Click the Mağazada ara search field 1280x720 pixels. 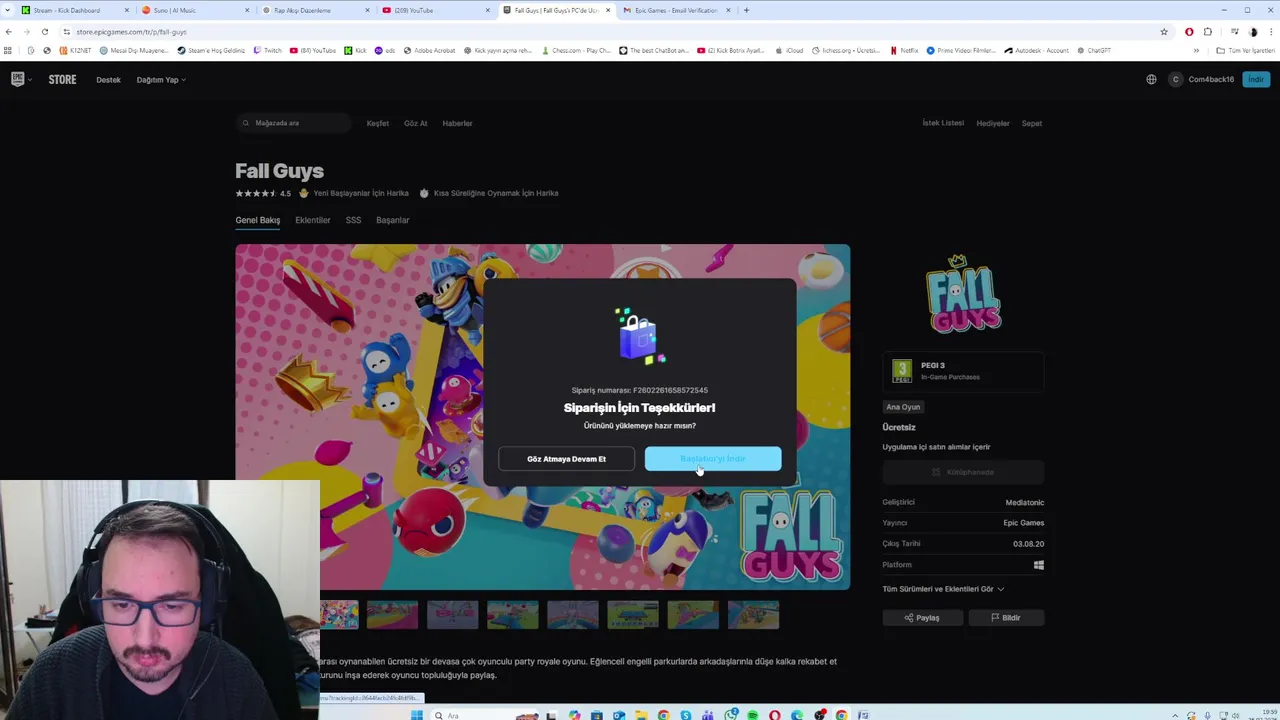294,123
